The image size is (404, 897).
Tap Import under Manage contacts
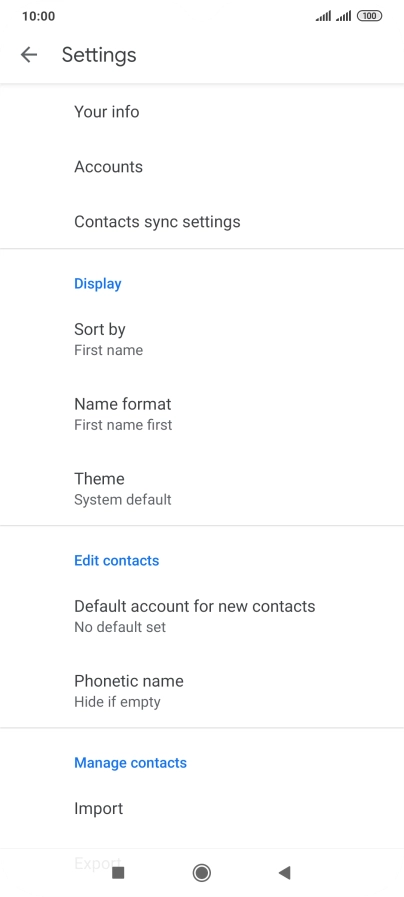tap(202, 808)
